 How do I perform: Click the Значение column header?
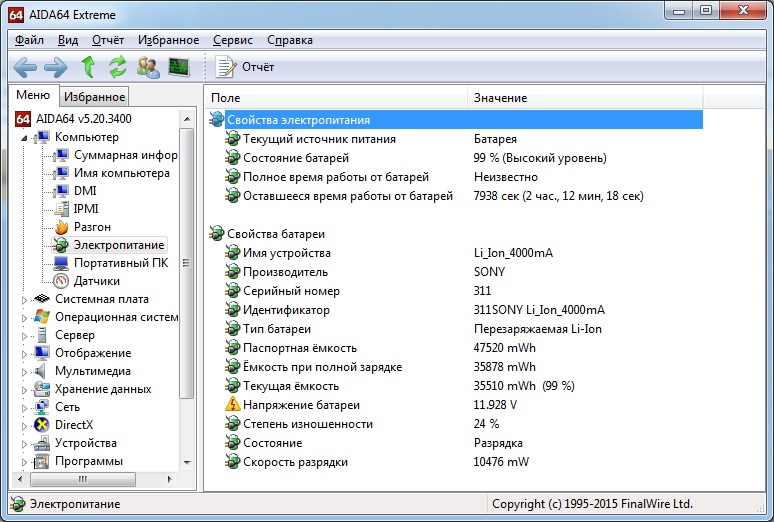point(585,98)
